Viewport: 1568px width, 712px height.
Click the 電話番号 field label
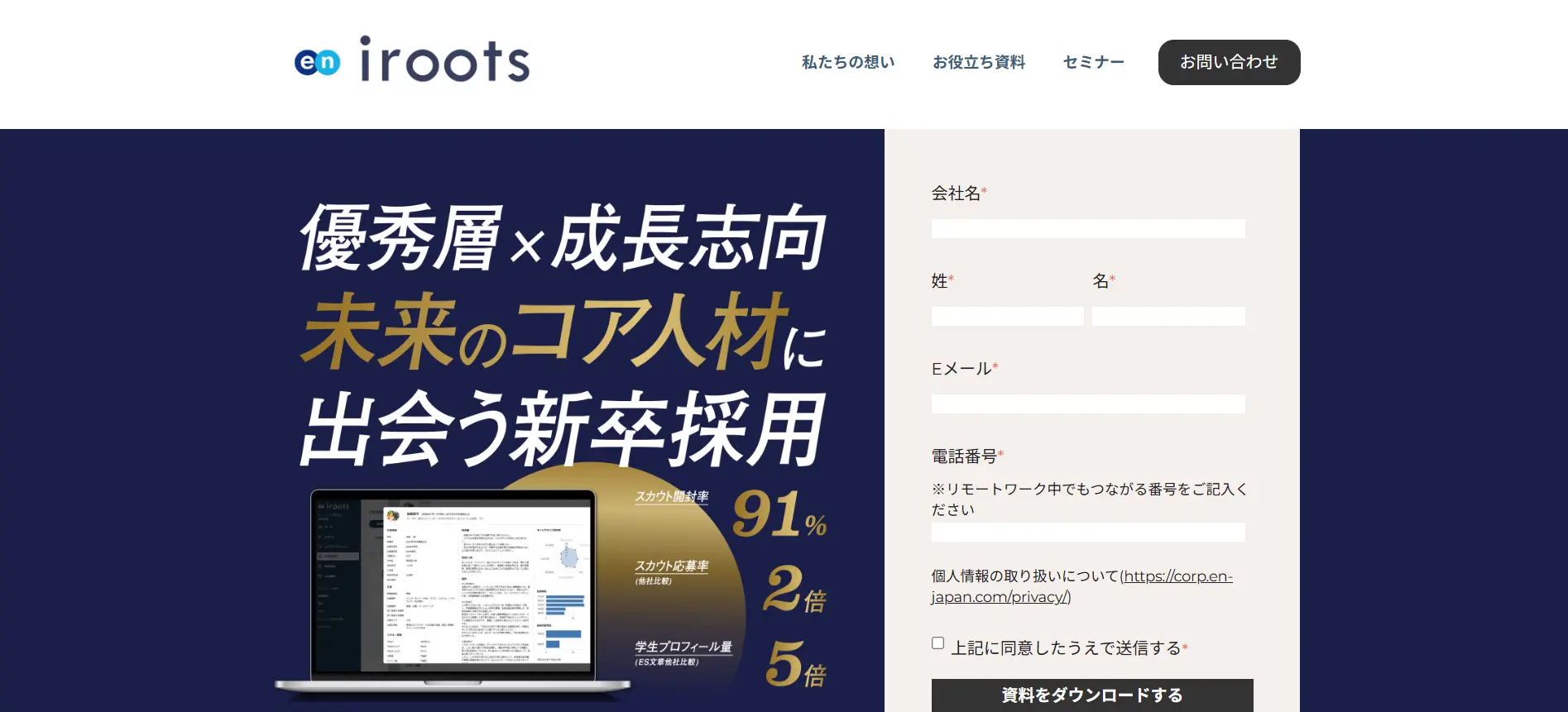pos(964,456)
